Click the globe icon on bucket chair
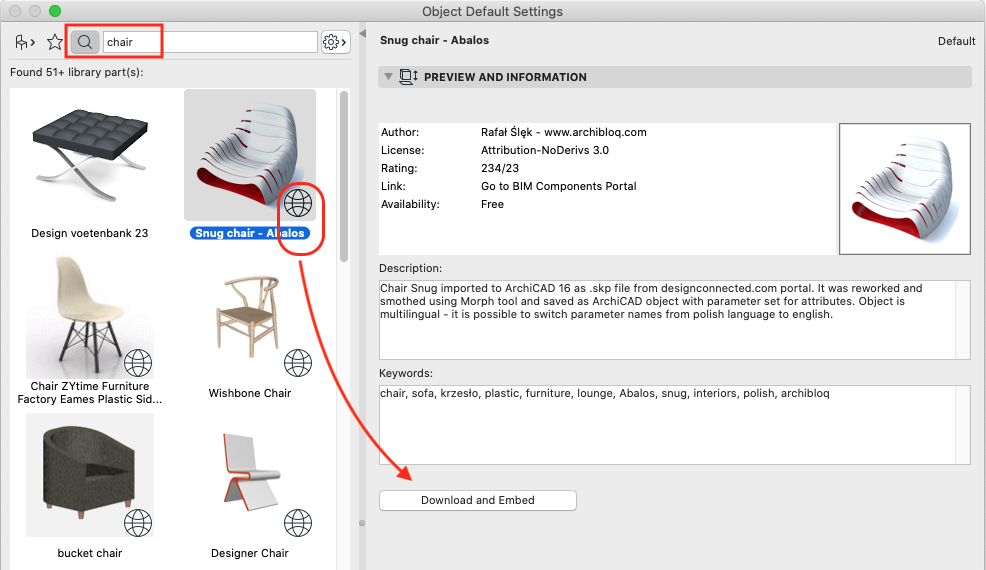Image resolution: width=986 pixels, height=570 pixels. pos(138,523)
